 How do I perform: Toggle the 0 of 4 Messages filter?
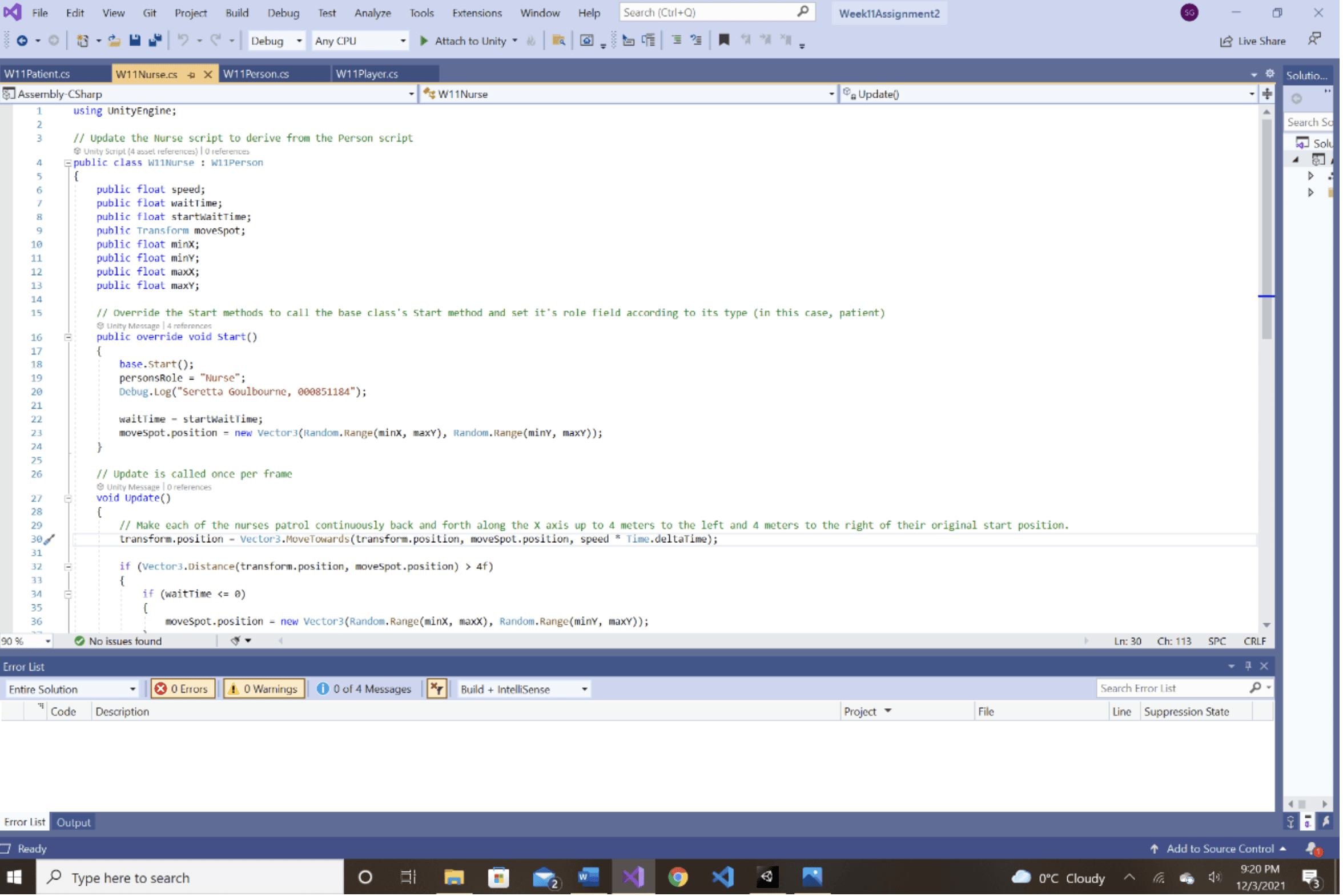click(x=364, y=691)
